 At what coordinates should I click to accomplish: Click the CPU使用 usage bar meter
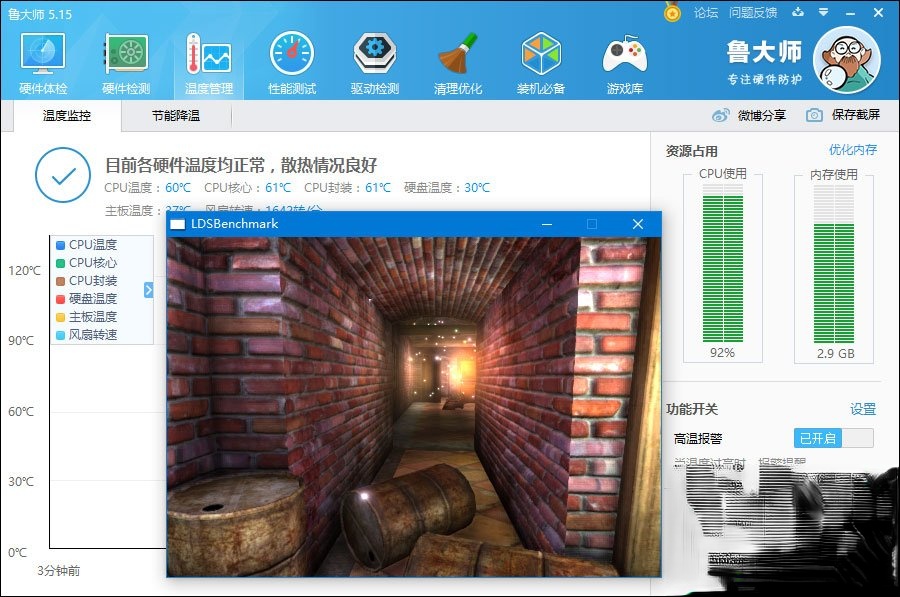pyautogui.click(x=723, y=263)
